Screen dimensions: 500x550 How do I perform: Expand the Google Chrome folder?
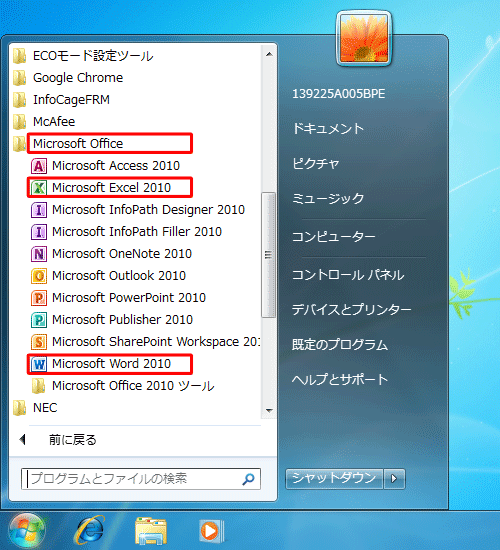click(x=78, y=78)
